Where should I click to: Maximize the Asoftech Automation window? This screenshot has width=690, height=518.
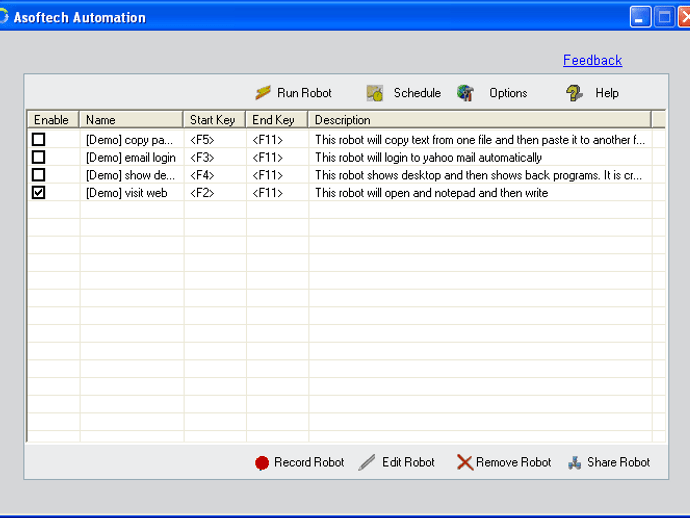point(664,17)
